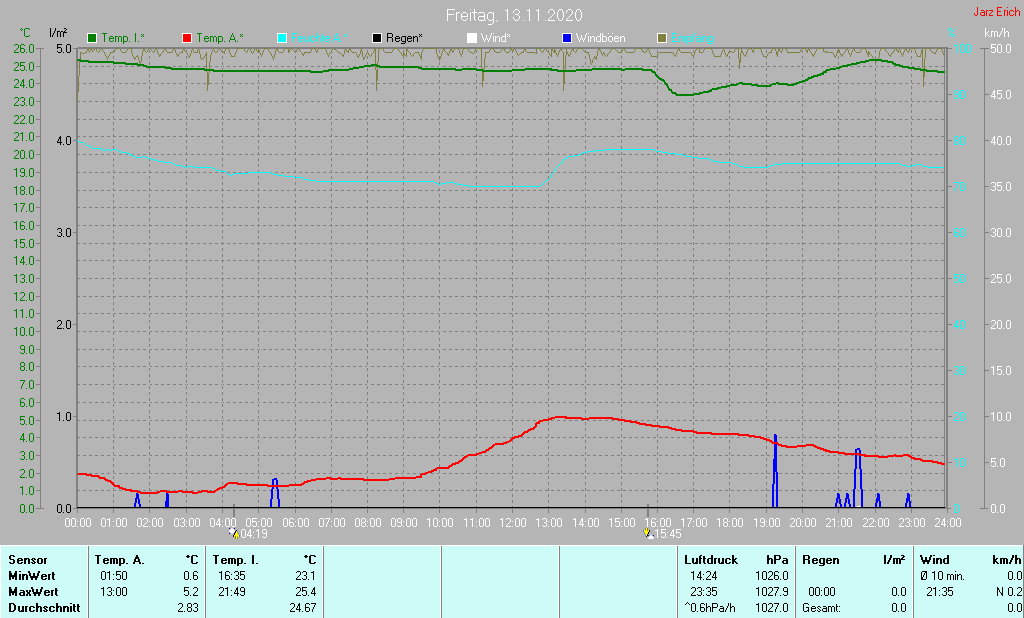
Task: Click the 'Gesamt:' rain total label
Action: pyautogui.click(x=822, y=608)
